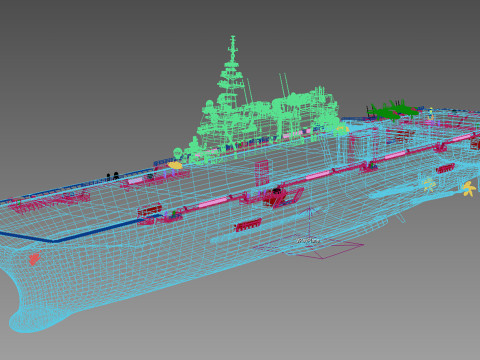Select the red anchor marking on the bow

coord(34,258)
